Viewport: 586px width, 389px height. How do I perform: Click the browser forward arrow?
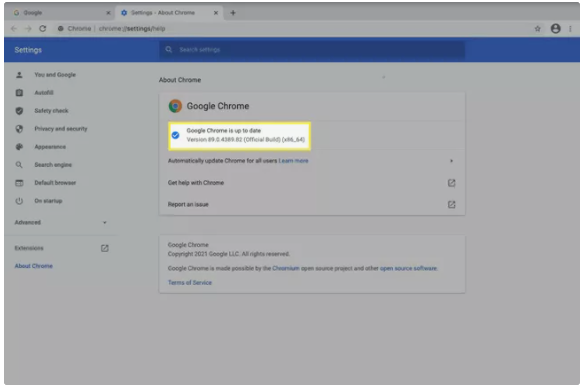(28, 28)
